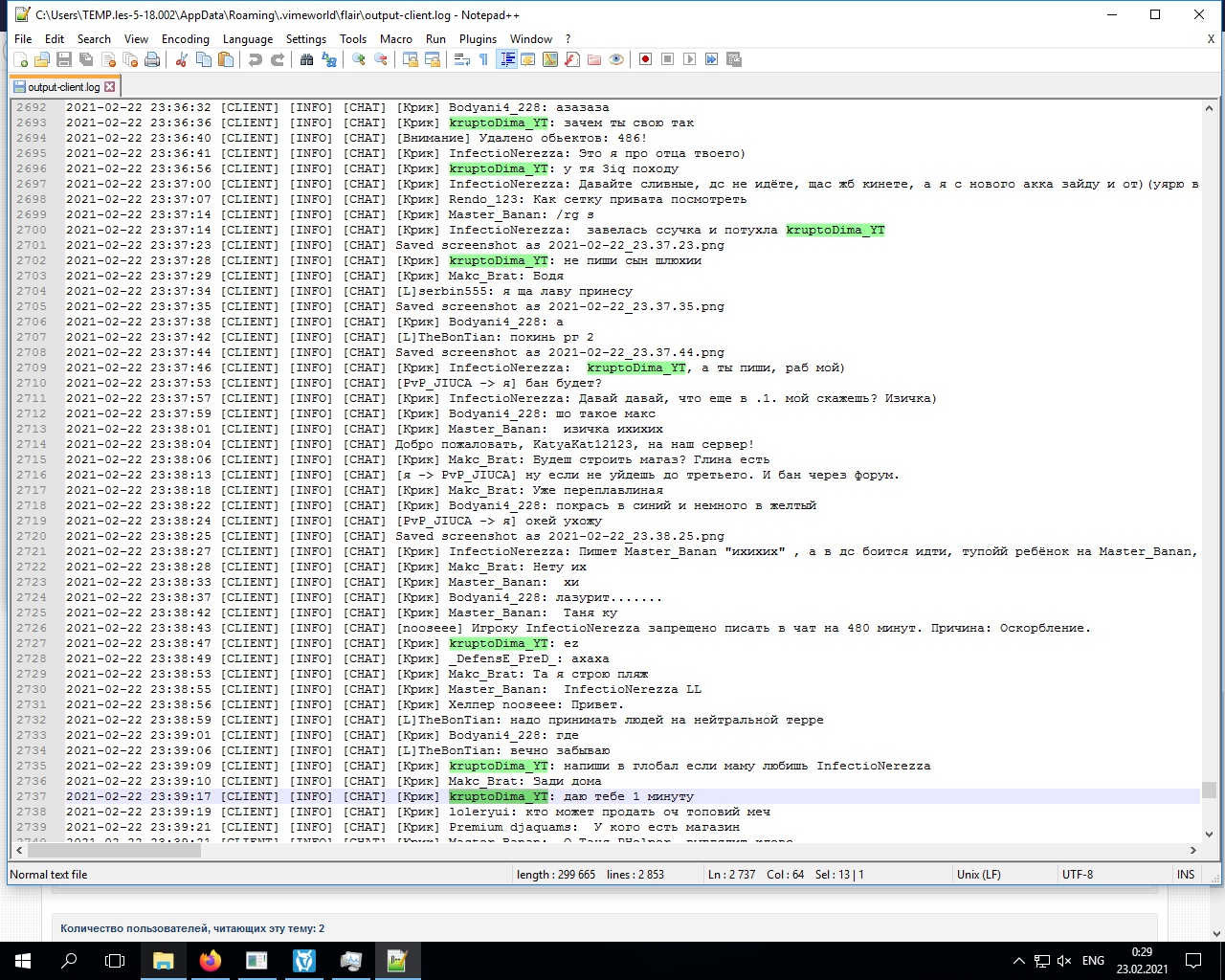Click the Copy toolbar icon
1225x980 pixels.
point(203,59)
